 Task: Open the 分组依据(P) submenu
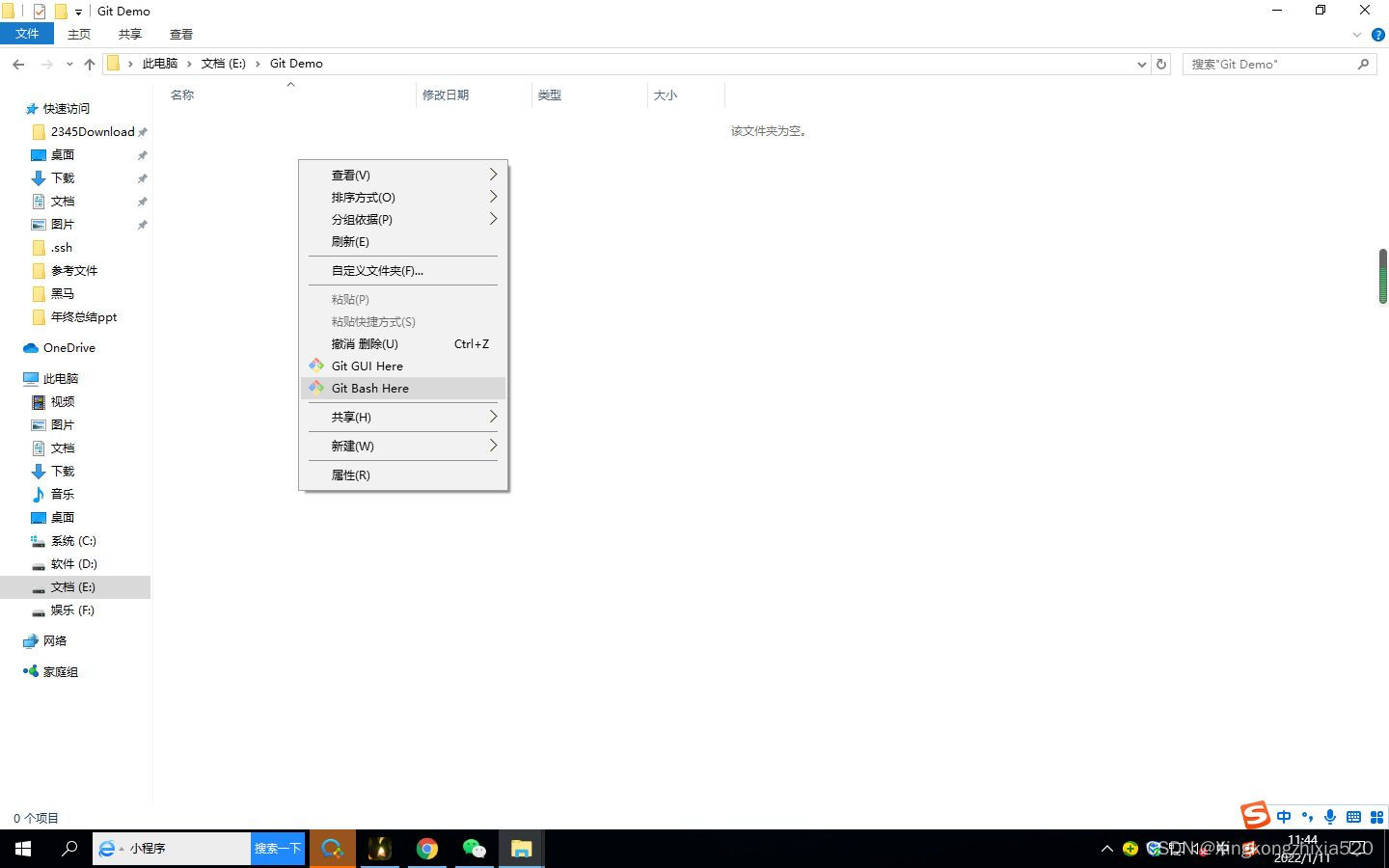(x=403, y=219)
